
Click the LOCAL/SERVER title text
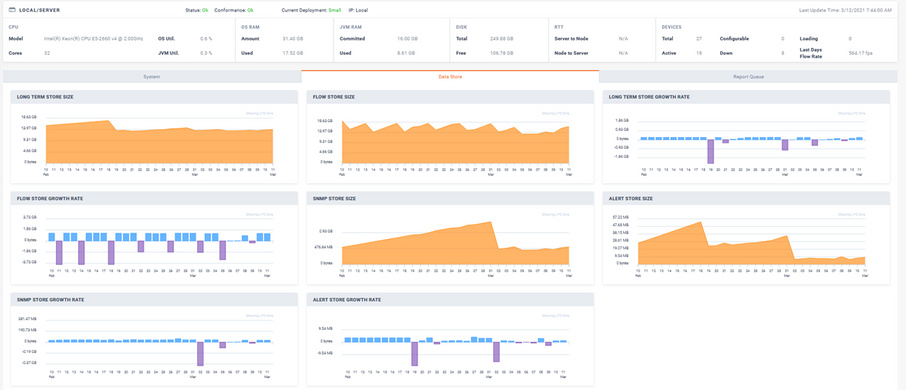(39, 10)
